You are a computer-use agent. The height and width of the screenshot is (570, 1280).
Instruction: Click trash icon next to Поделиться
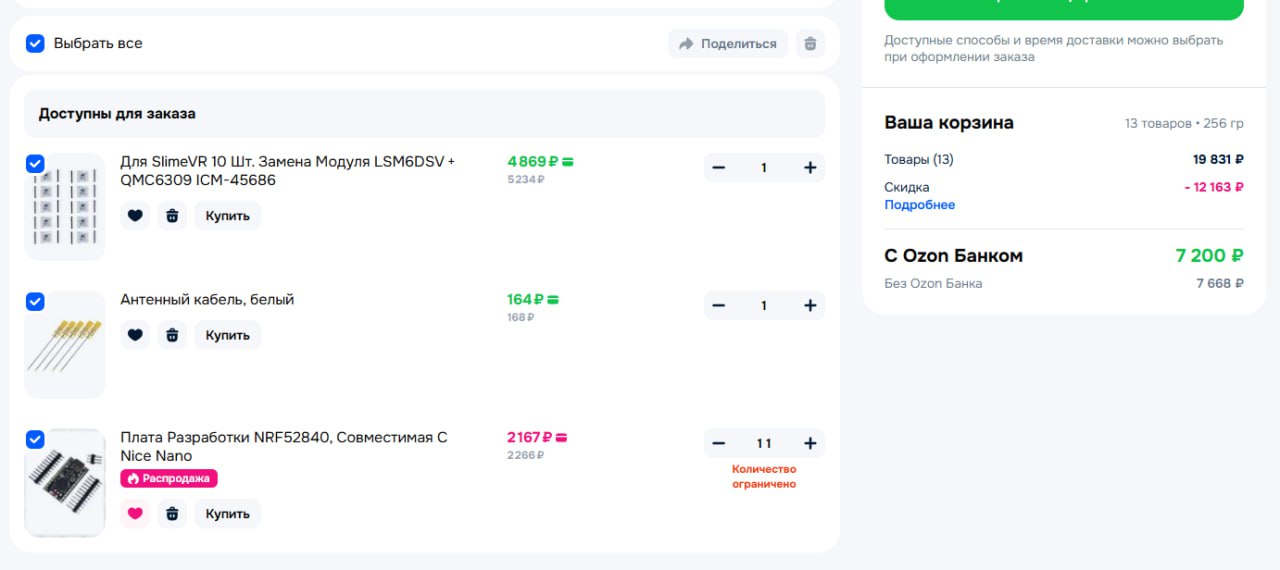pos(810,44)
